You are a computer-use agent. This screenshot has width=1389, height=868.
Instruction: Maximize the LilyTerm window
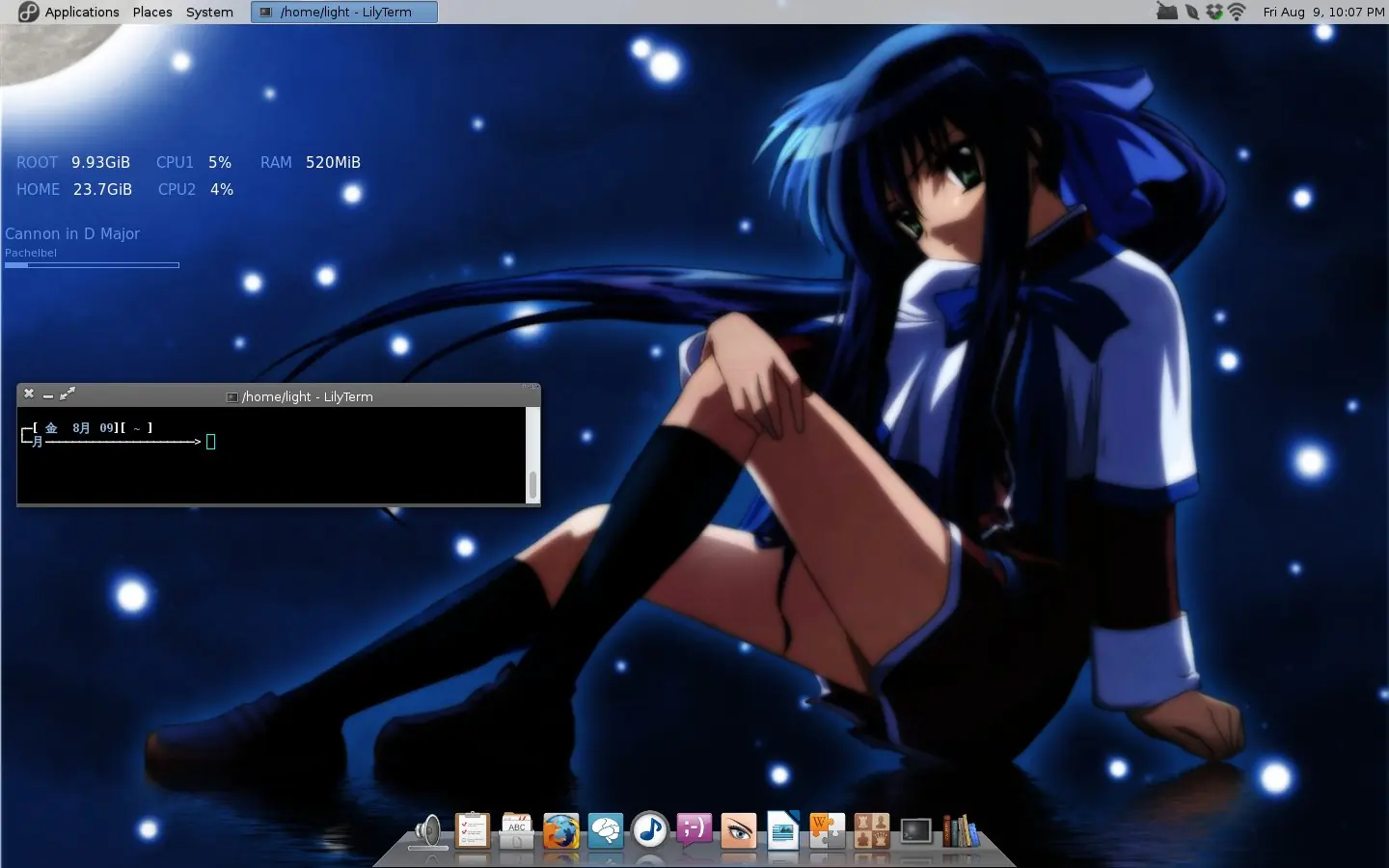(x=68, y=393)
